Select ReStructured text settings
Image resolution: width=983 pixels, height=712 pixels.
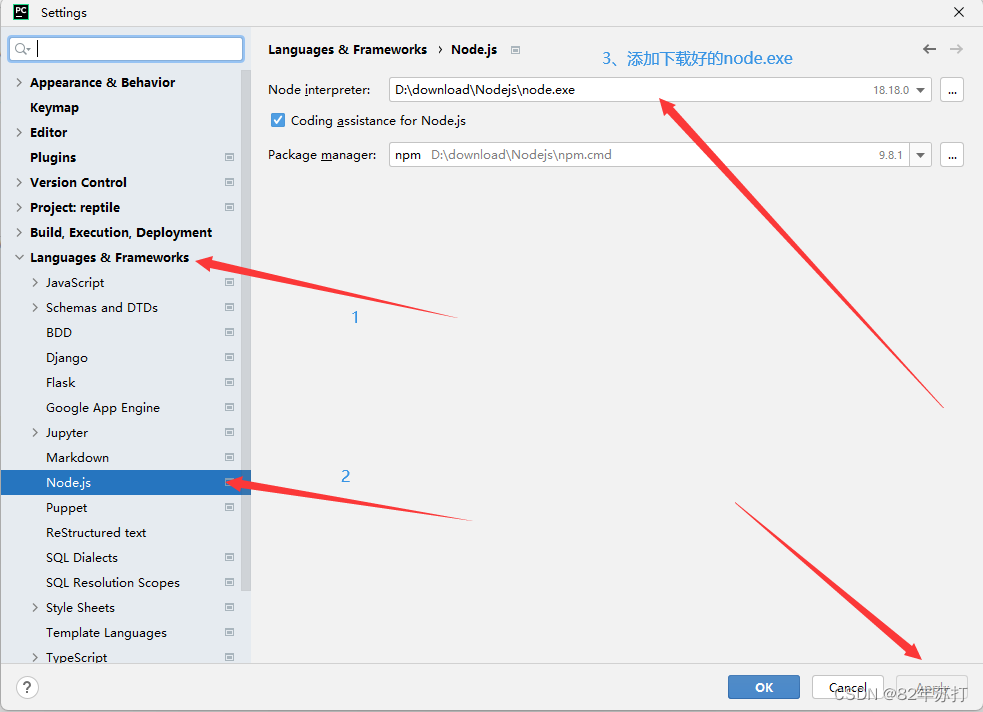click(96, 533)
